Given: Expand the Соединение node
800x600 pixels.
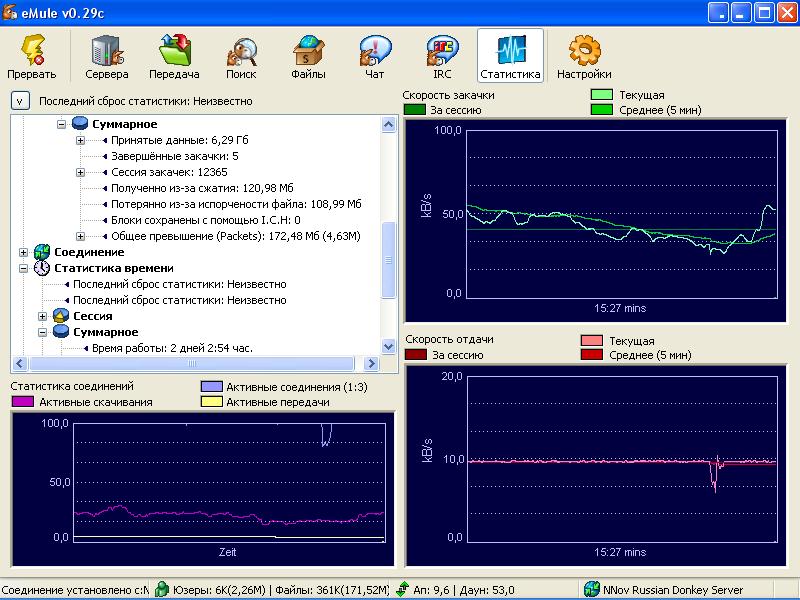Looking at the screenshot, I should pos(23,252).
